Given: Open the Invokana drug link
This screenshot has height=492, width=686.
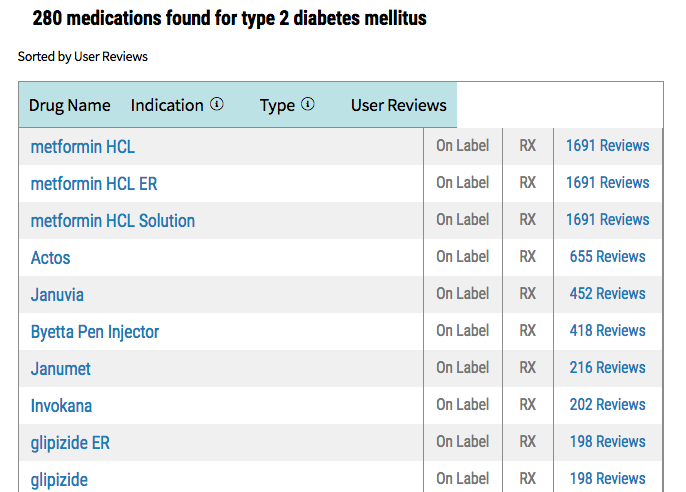Looking at the screenshot, I should (x=61, y=406).
